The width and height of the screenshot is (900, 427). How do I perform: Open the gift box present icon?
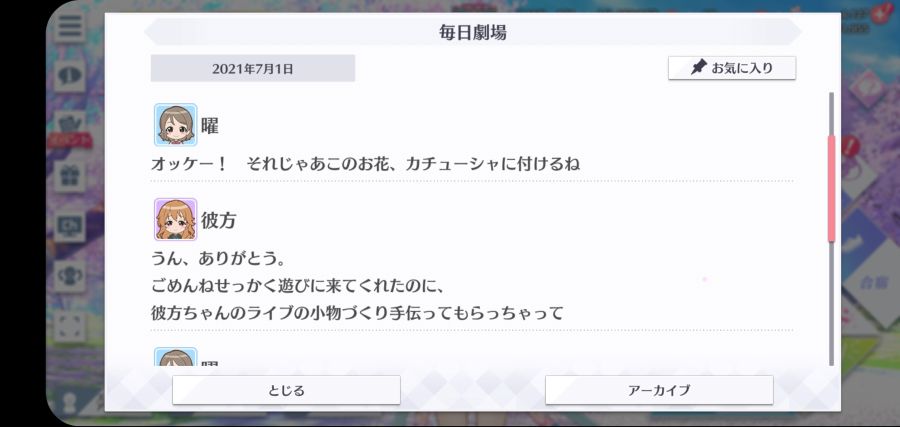pos(70,176)
